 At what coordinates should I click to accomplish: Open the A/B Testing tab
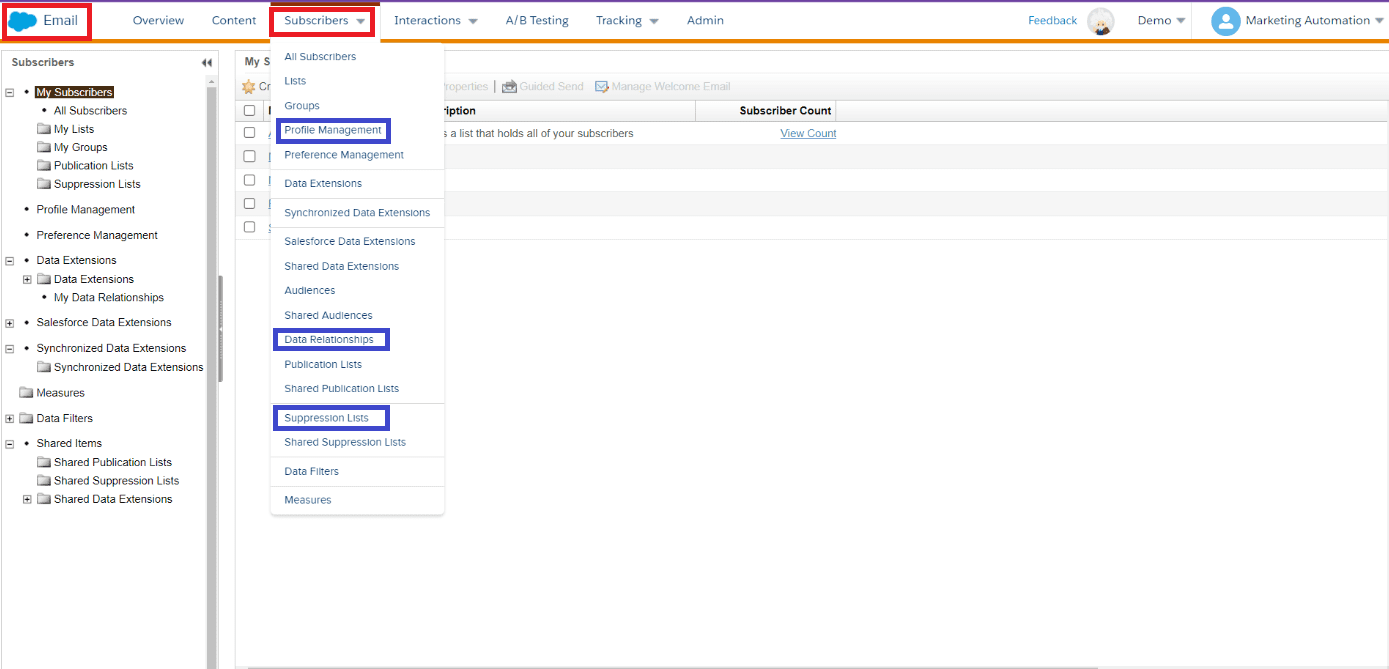pyautogui.click(x=537, y=21)
